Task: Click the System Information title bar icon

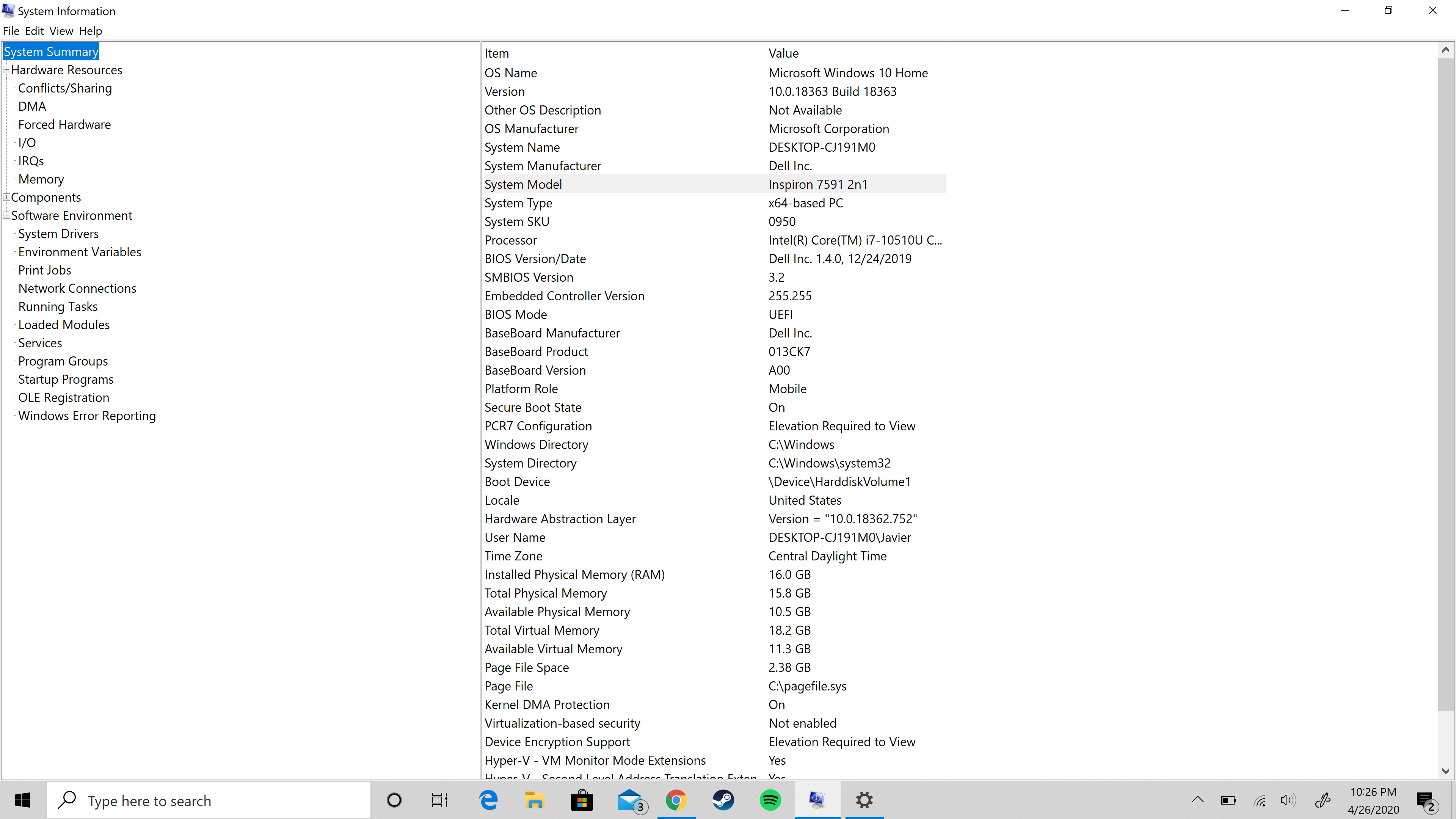Action: 8,11
